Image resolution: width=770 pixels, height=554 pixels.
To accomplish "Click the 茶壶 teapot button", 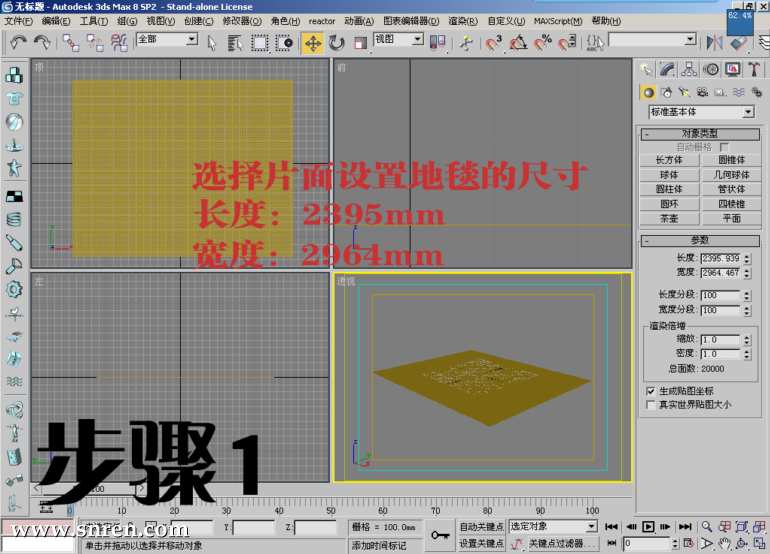I will [x=669, y=219].
